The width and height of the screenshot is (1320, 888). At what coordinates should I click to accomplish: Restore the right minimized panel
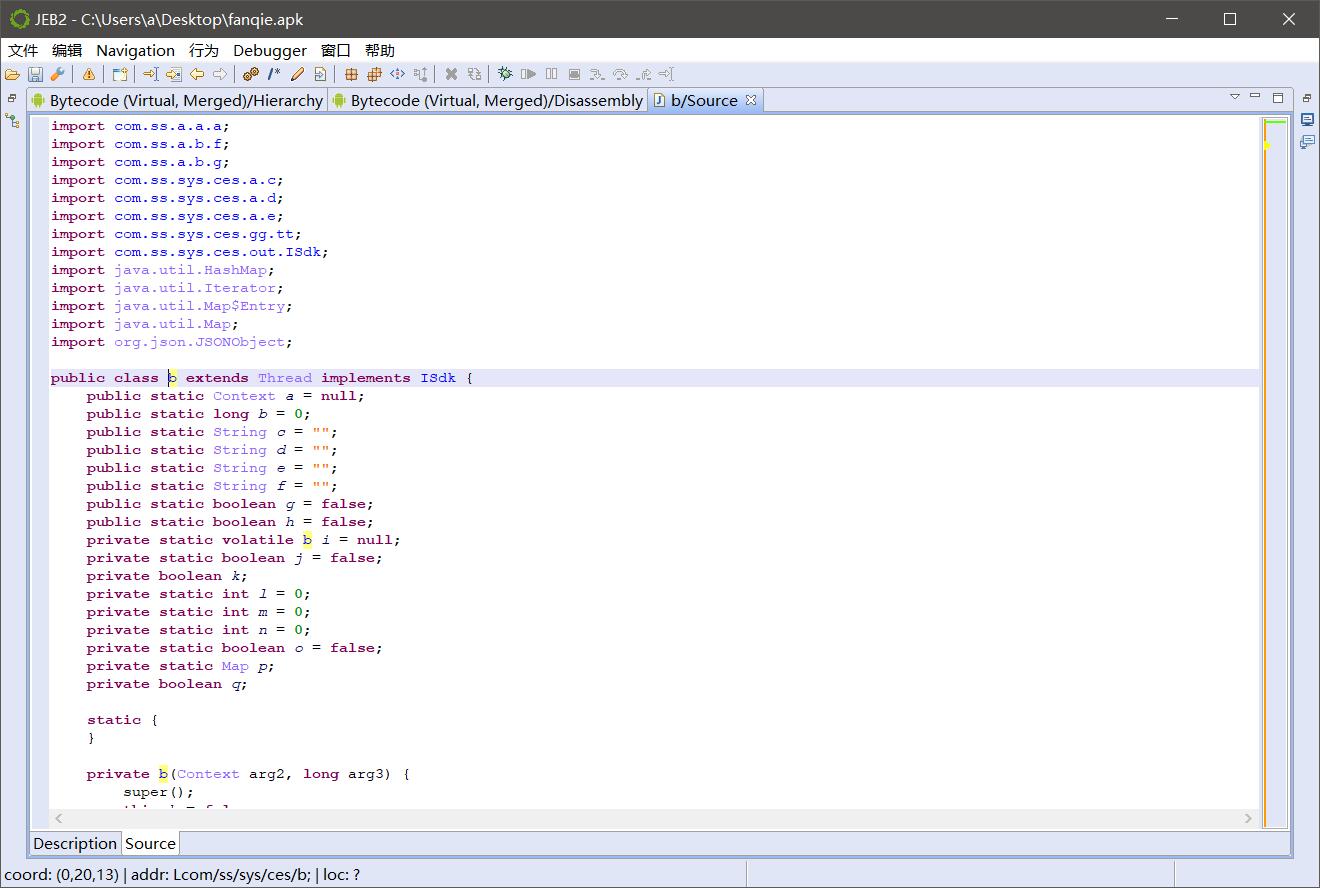pyautogui.click(x=1307, y=98)
